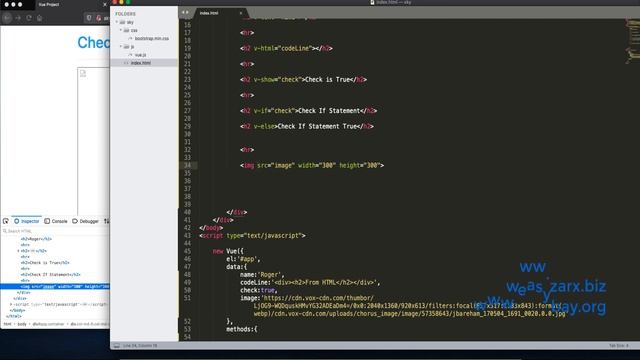Screen dimensions: 640x360
Task: Select the h2 Roger node in Inspector
Action: pos(36,239)
